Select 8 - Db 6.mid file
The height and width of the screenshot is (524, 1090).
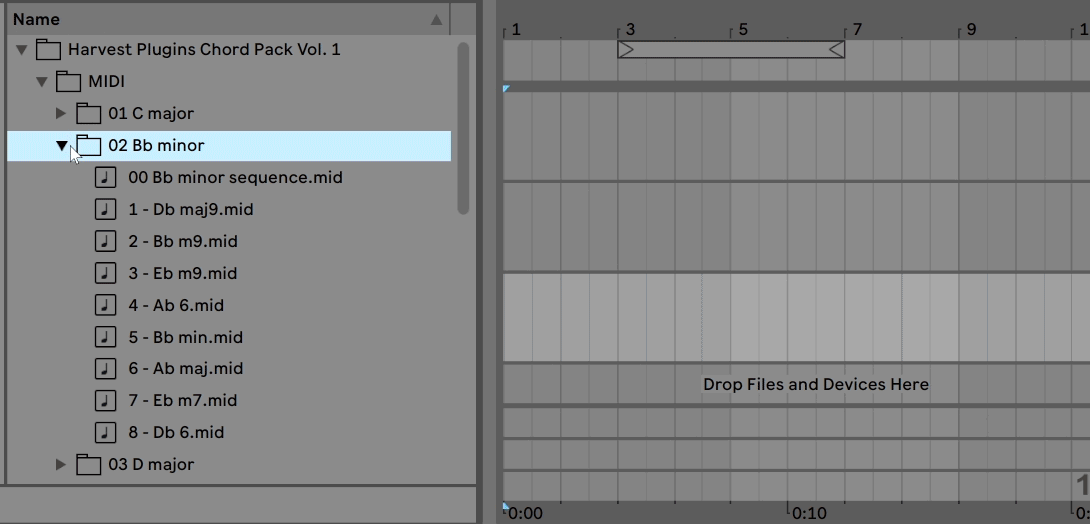(176, 432)
